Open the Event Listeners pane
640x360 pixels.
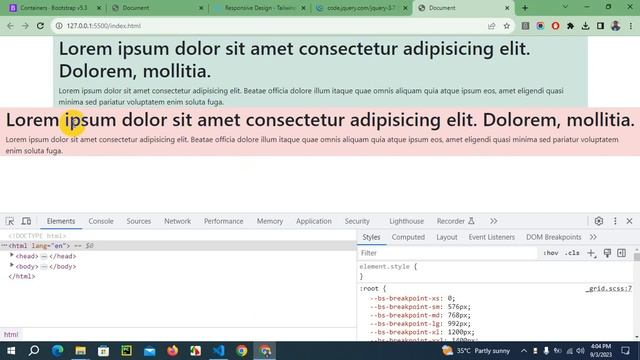491,237
